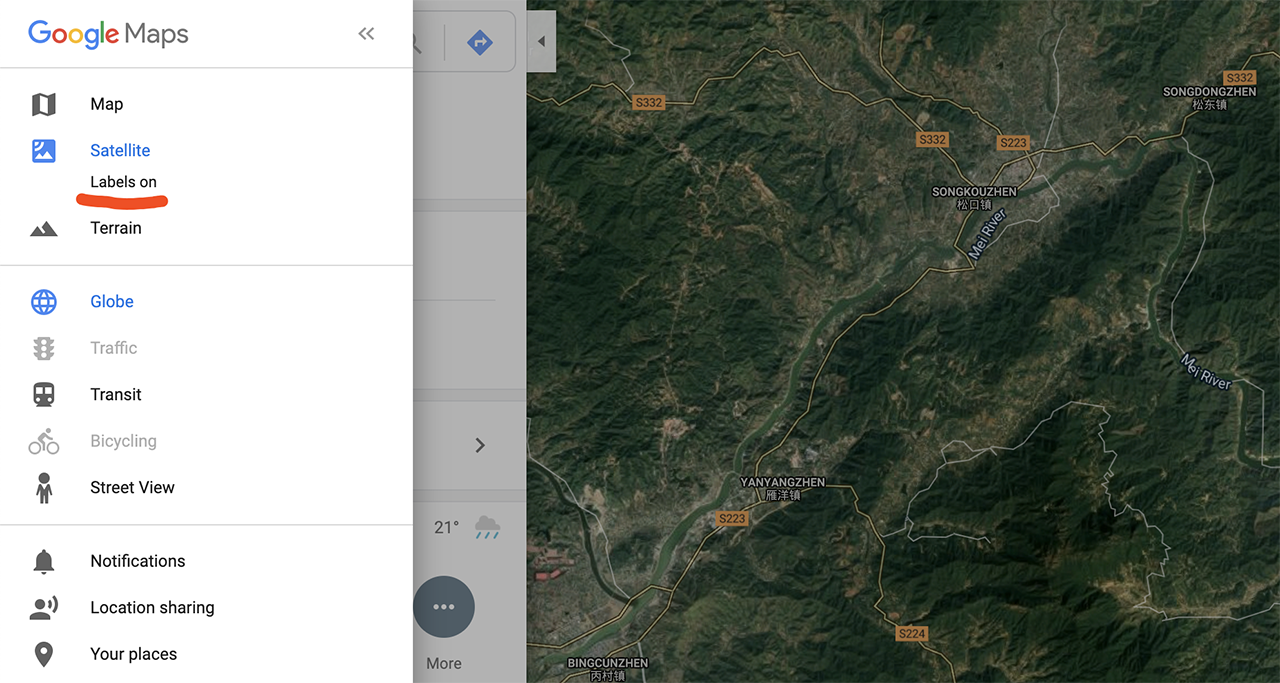Click the Bicycling cyclist icon
The width and height of the screenshot is (1280, 683).
(44, 441)
